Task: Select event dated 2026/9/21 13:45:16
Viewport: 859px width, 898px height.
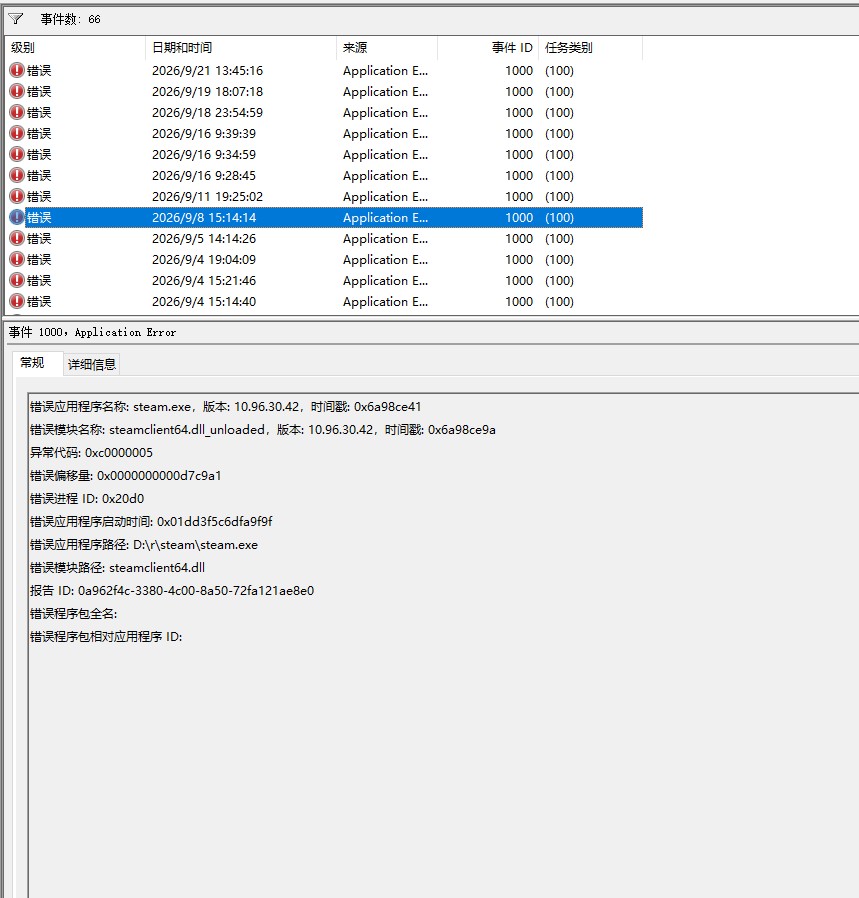Action: coord(324,70)
